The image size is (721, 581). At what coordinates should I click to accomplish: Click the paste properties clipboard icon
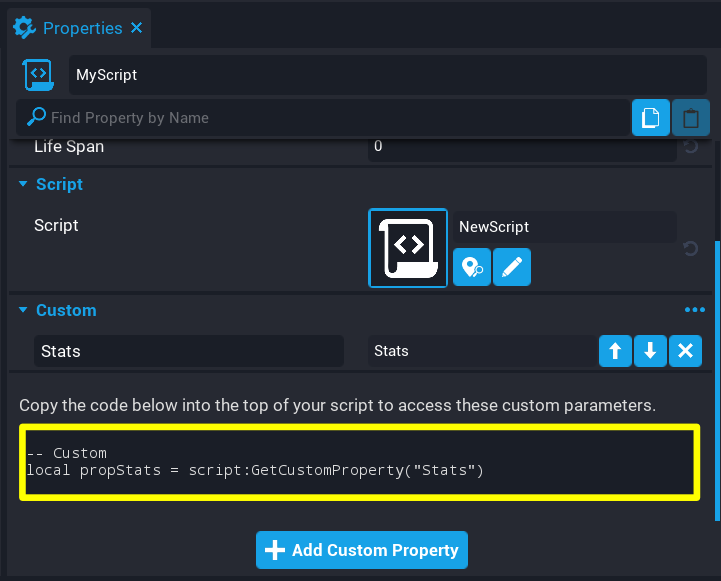(691, 118)
